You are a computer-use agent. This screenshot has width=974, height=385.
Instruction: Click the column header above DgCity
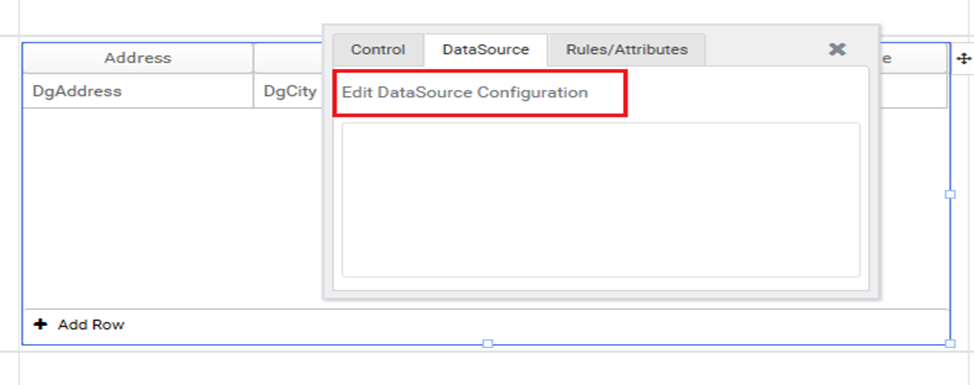point(289,58)
